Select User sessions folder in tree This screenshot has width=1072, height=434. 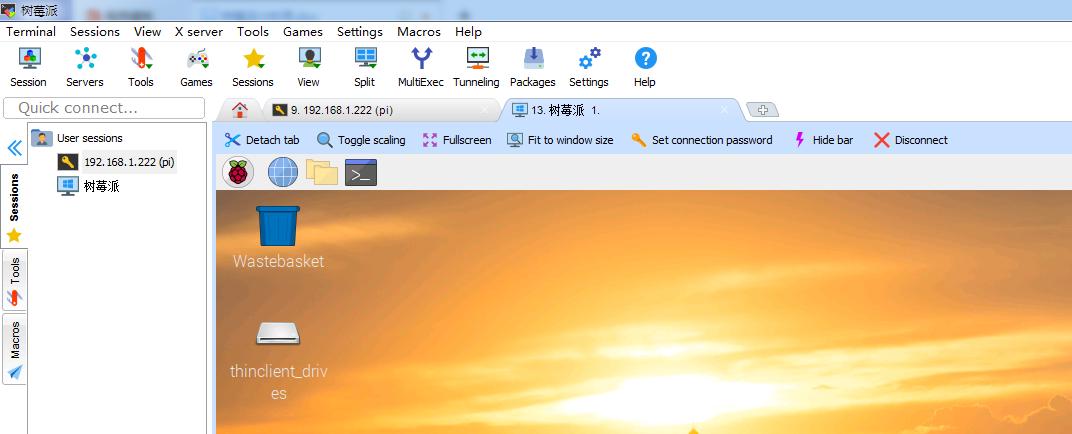[x=77, y=138]
